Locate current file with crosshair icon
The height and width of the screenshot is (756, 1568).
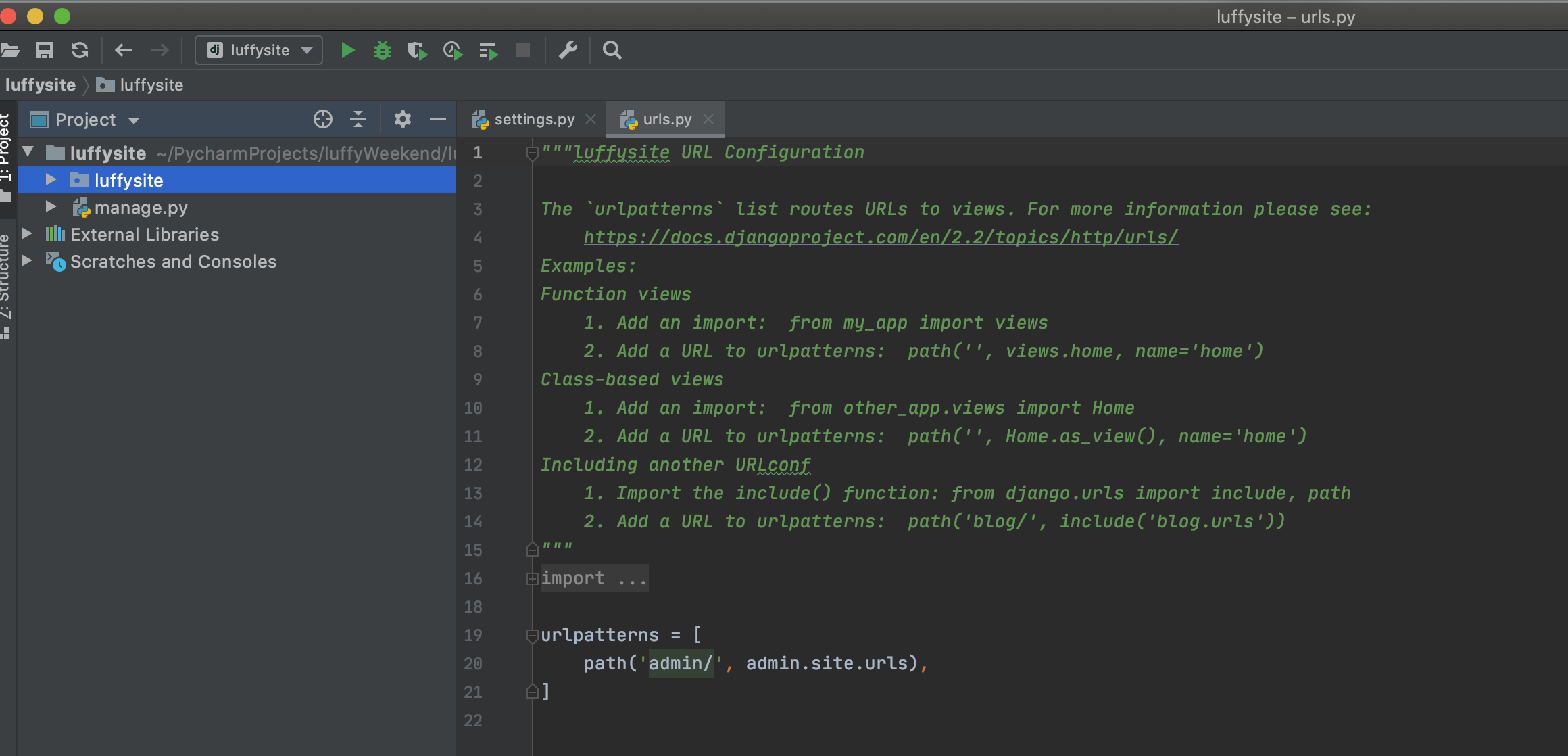323,120
